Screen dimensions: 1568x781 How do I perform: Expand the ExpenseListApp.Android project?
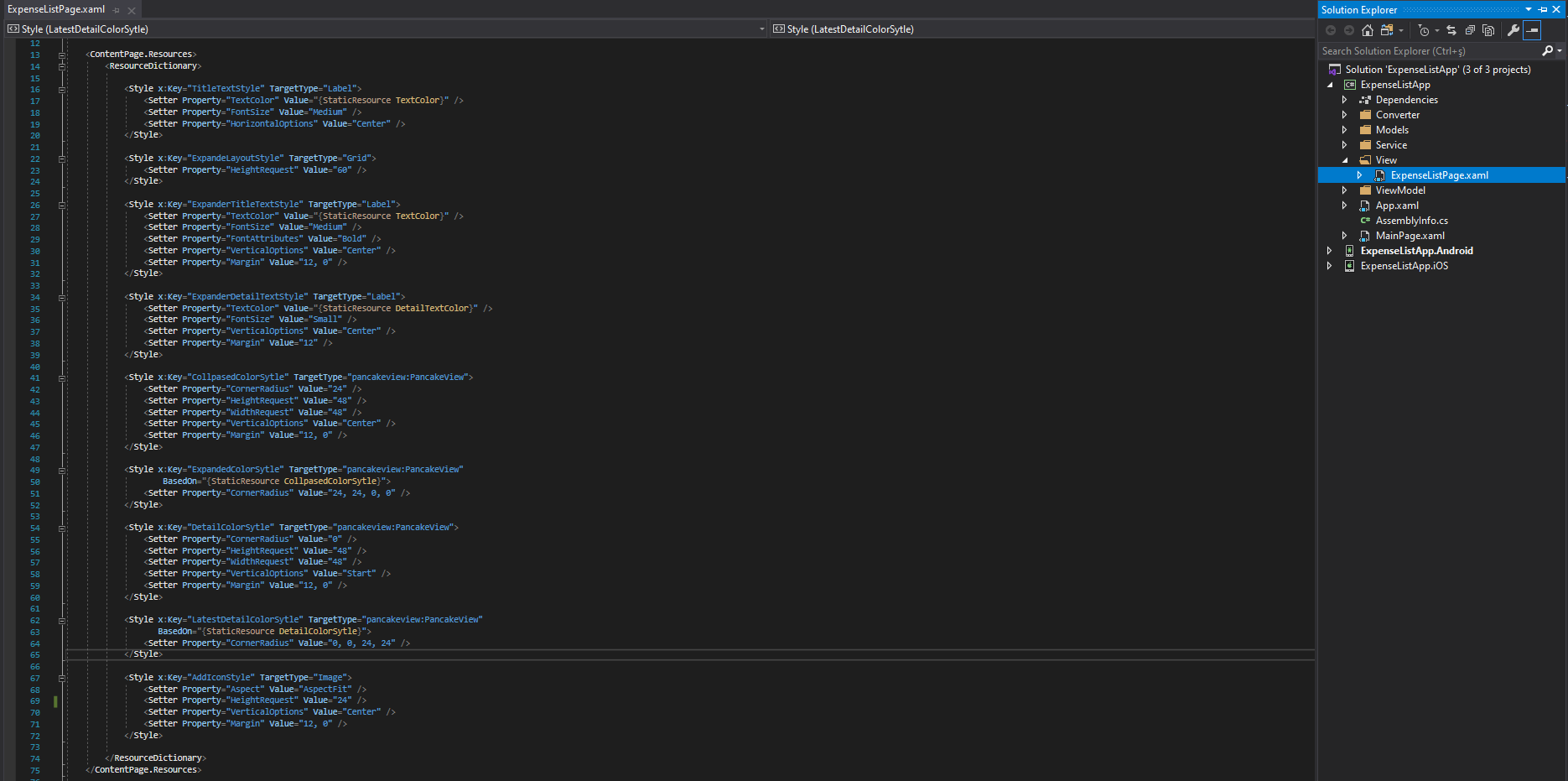click(1330, 251)
